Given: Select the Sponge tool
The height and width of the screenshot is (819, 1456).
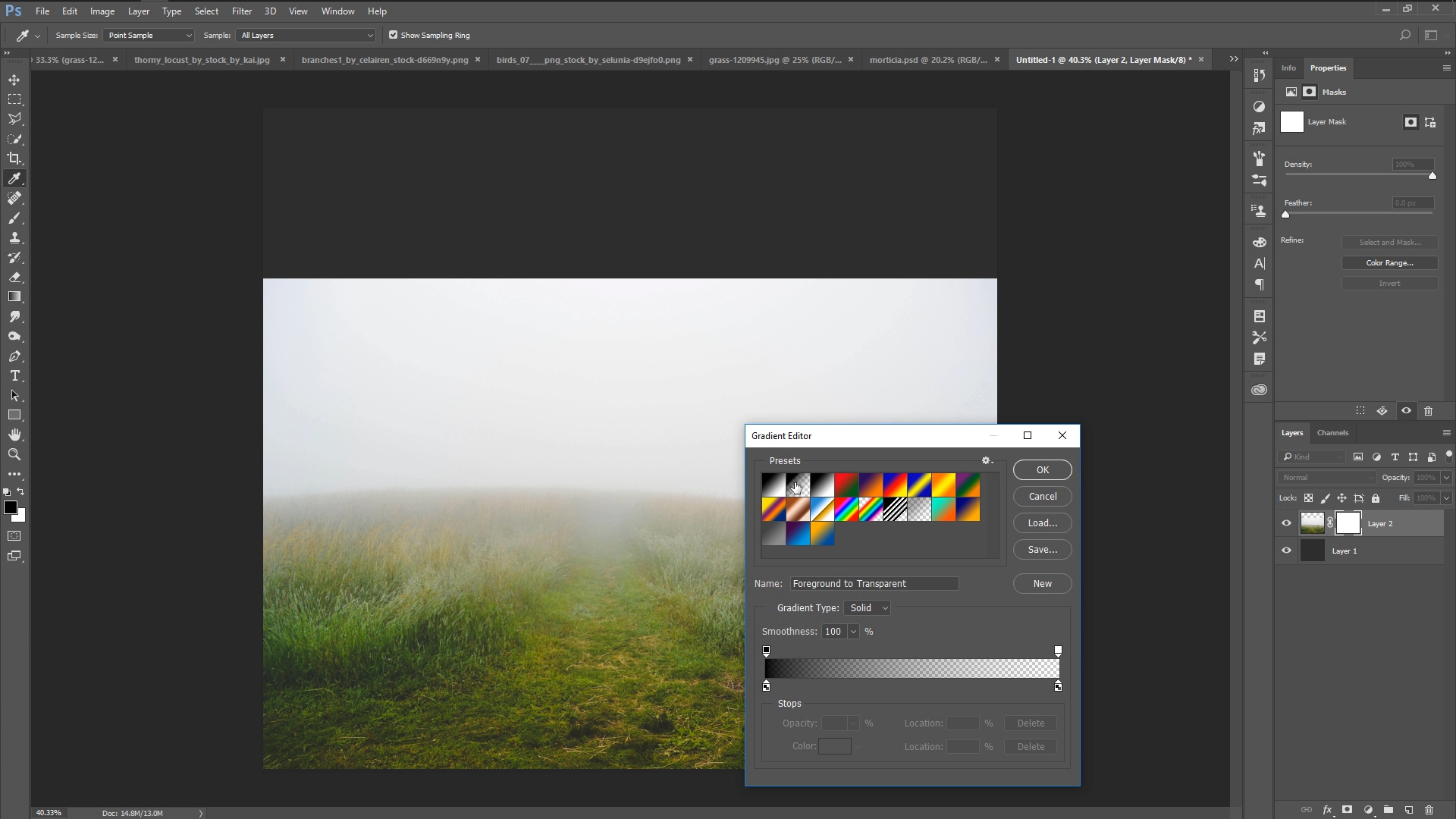Looking at the screenshot, I should [x=14, y=337].
